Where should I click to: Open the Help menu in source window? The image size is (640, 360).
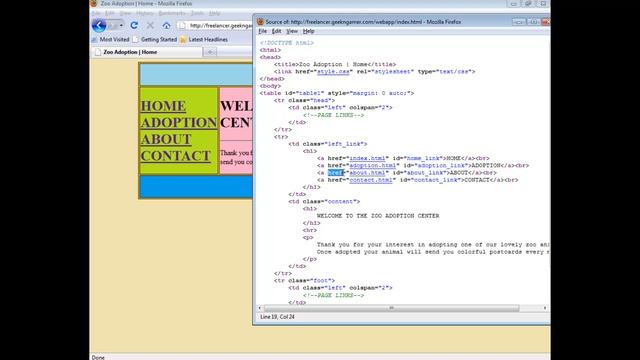coord(309,31)
